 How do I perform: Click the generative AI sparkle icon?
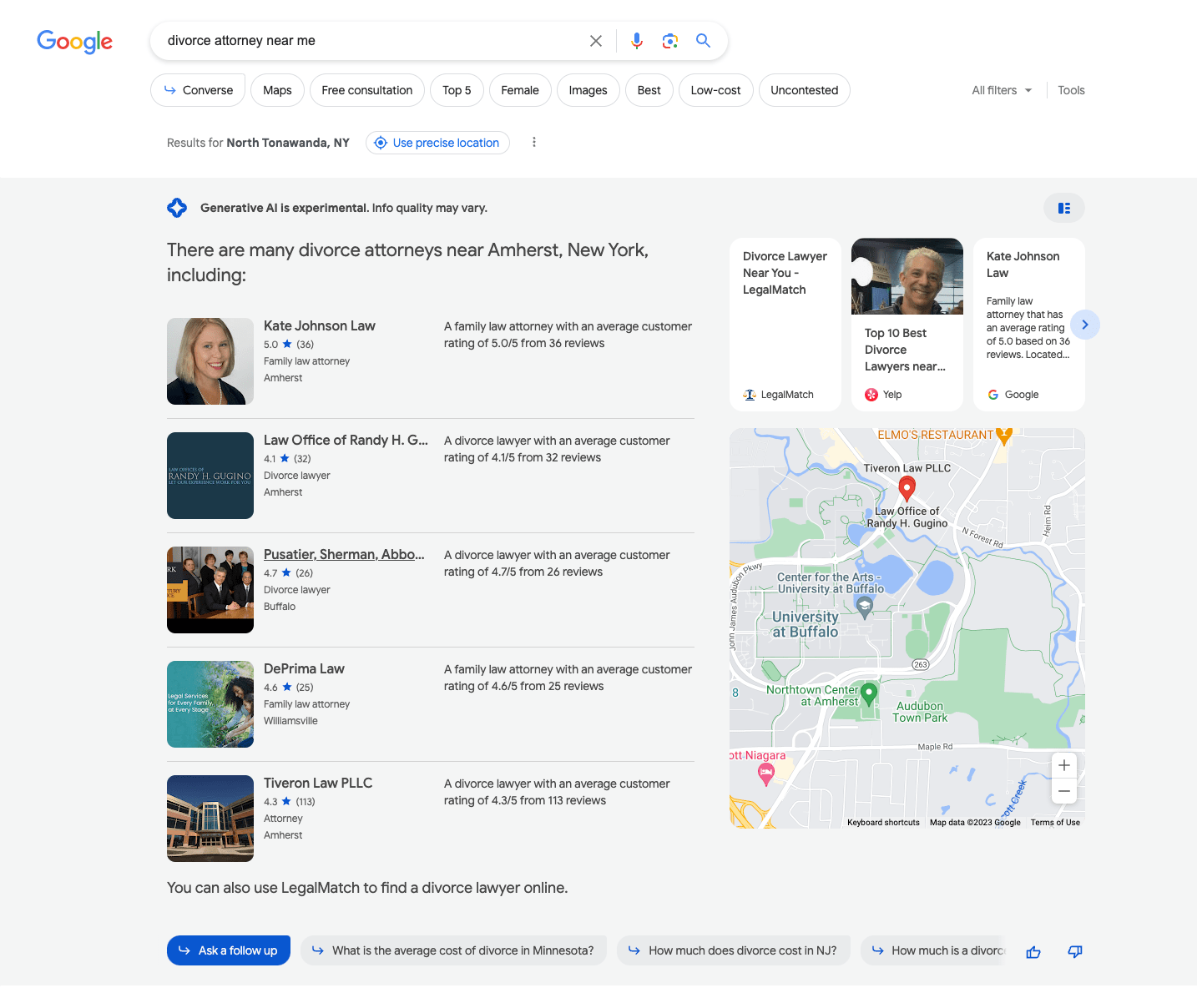click(177, 208)
